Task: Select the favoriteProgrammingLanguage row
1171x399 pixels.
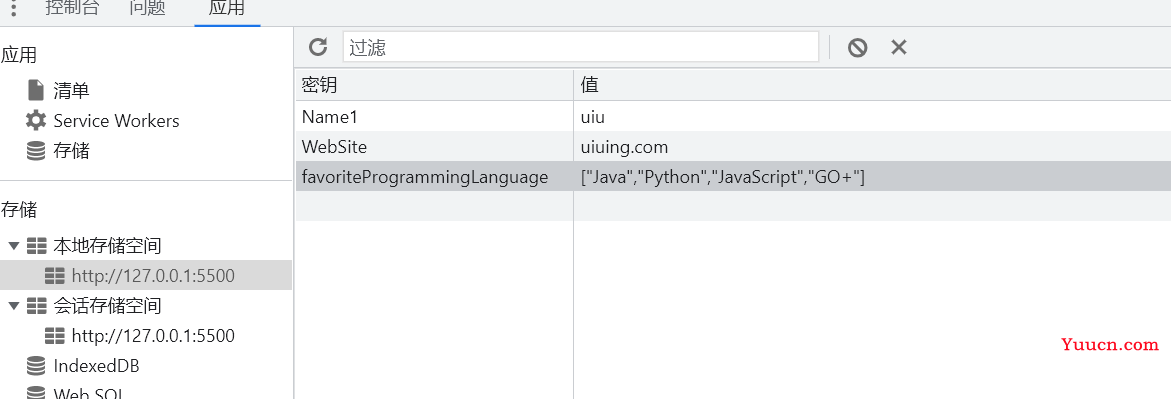Action: coord(733,177)
